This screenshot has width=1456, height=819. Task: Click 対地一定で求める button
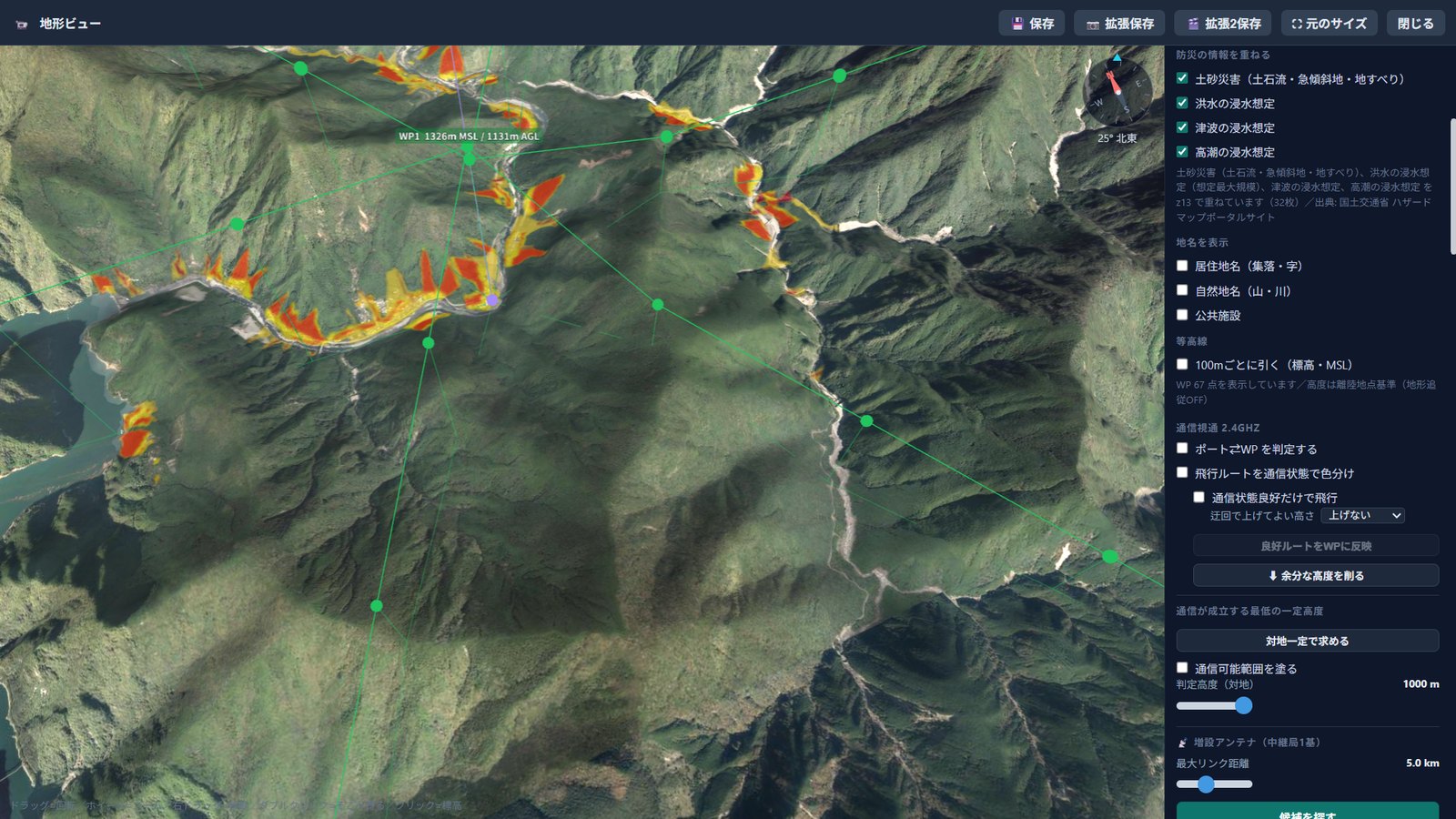1307,641
